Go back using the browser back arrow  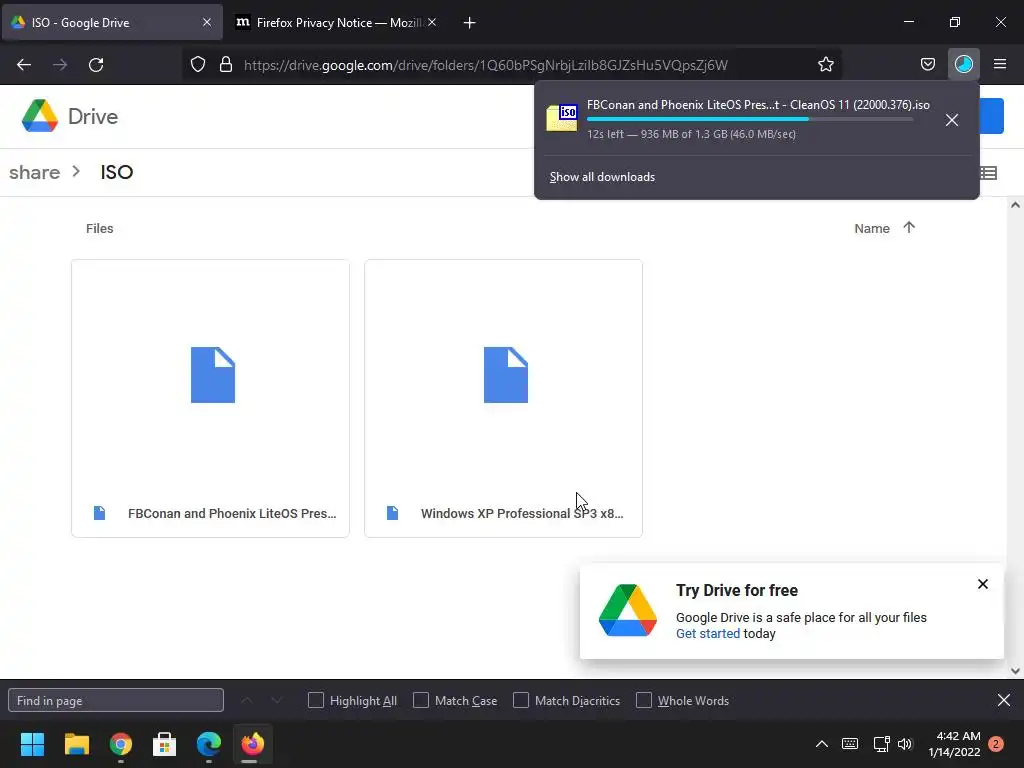(x=24, y=65)
